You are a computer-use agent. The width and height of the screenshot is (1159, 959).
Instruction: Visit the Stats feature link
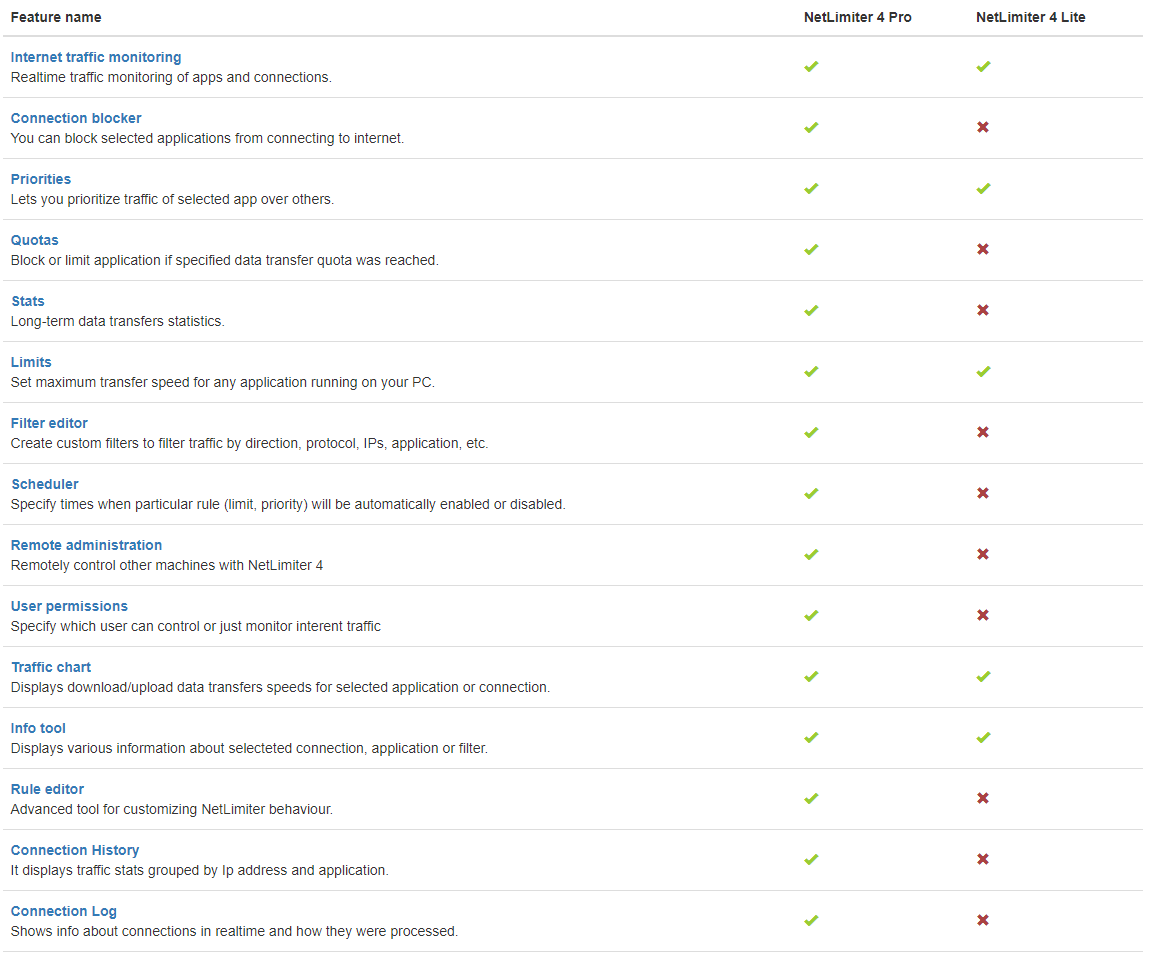point(28,301)
